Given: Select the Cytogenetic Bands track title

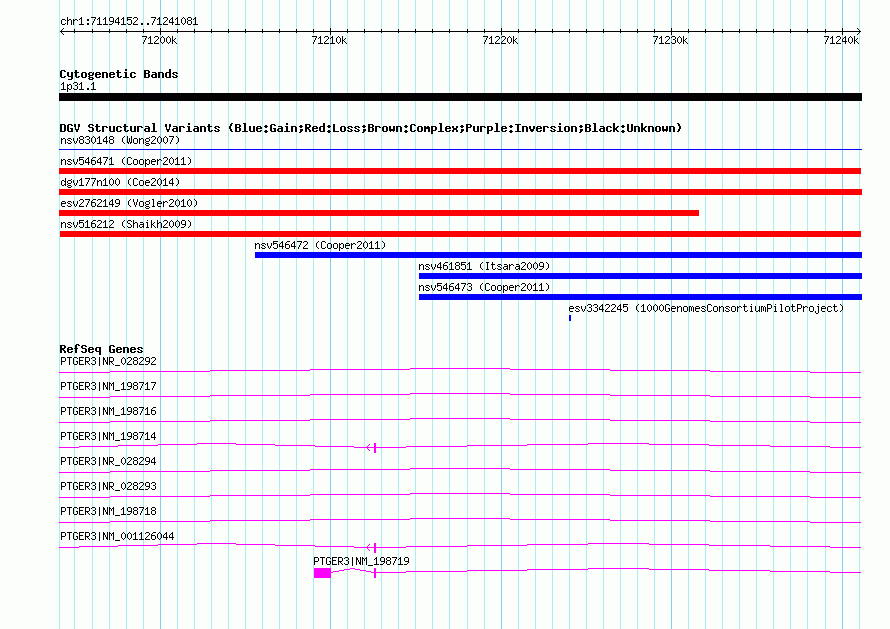Looking at the screenshot, I should point(119,74).
